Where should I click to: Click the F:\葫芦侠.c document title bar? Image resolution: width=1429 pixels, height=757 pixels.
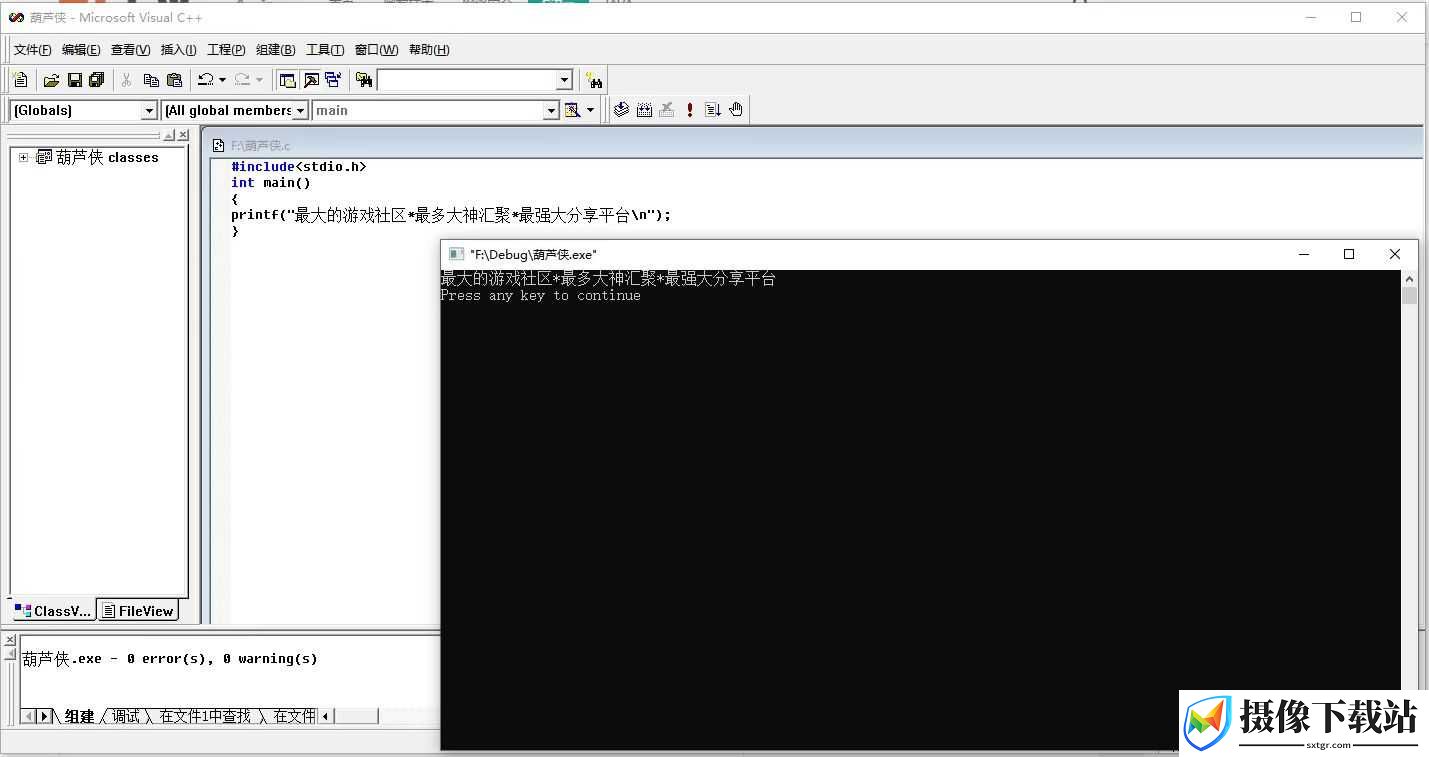tap(815, 145)
